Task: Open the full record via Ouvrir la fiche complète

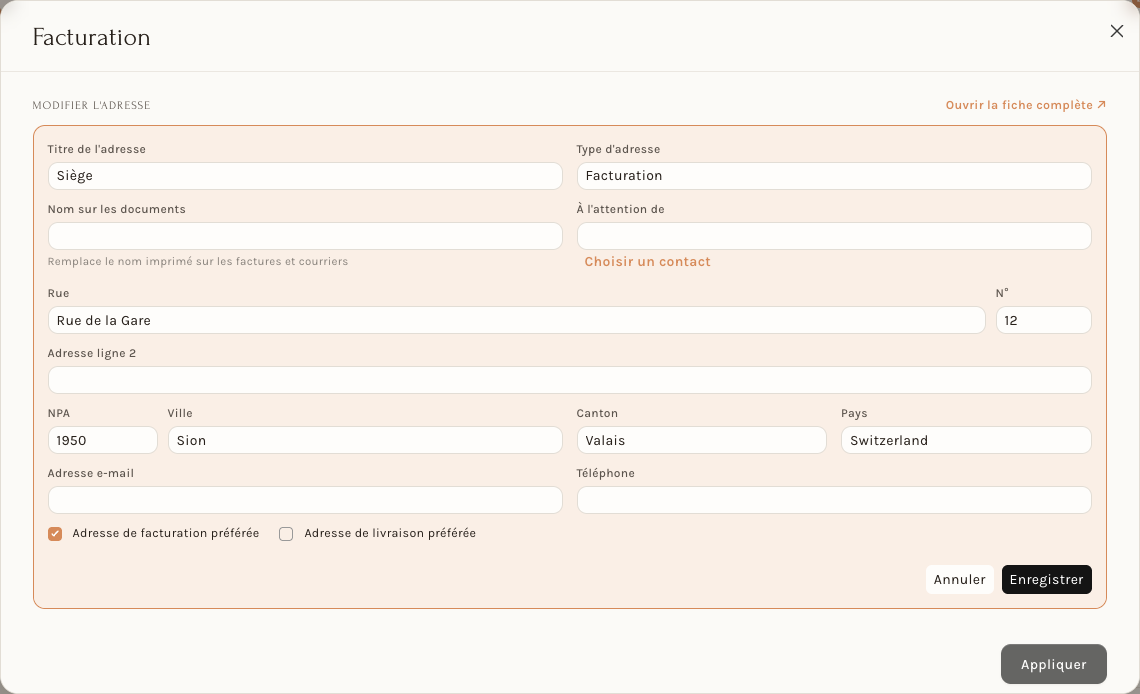Action: tap(1026, 105)
